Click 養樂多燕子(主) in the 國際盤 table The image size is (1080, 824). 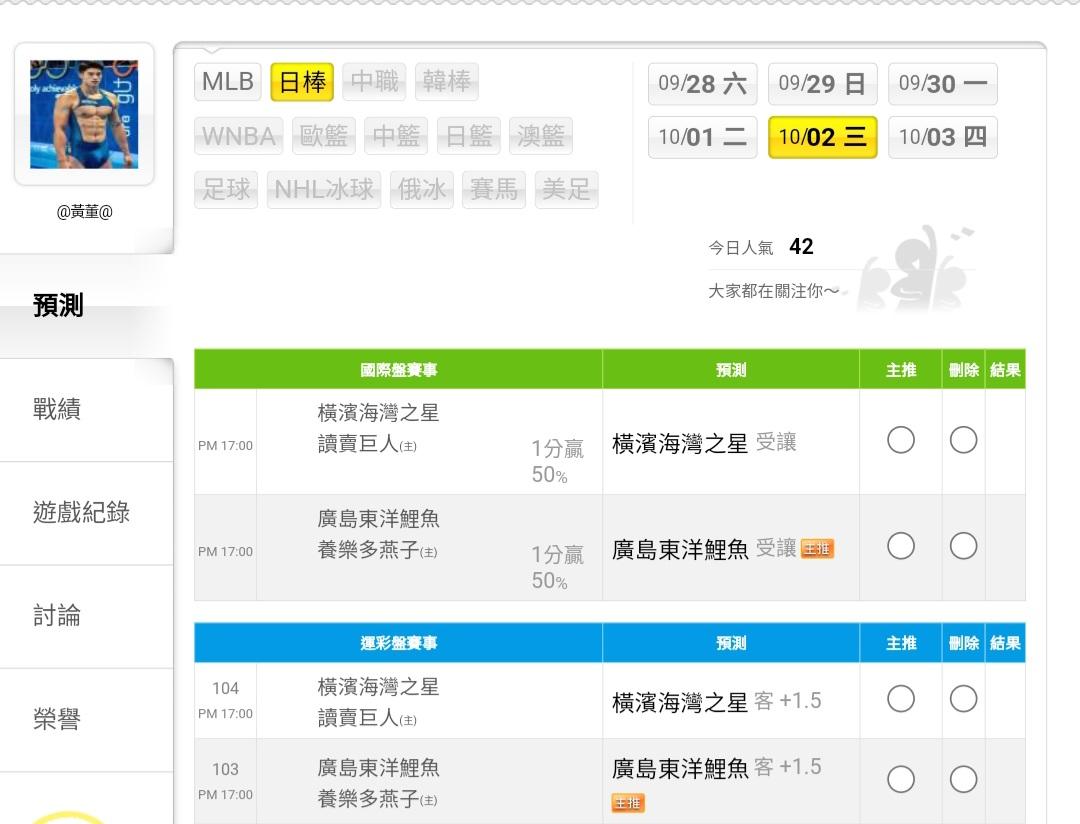(x=377, y=550)
